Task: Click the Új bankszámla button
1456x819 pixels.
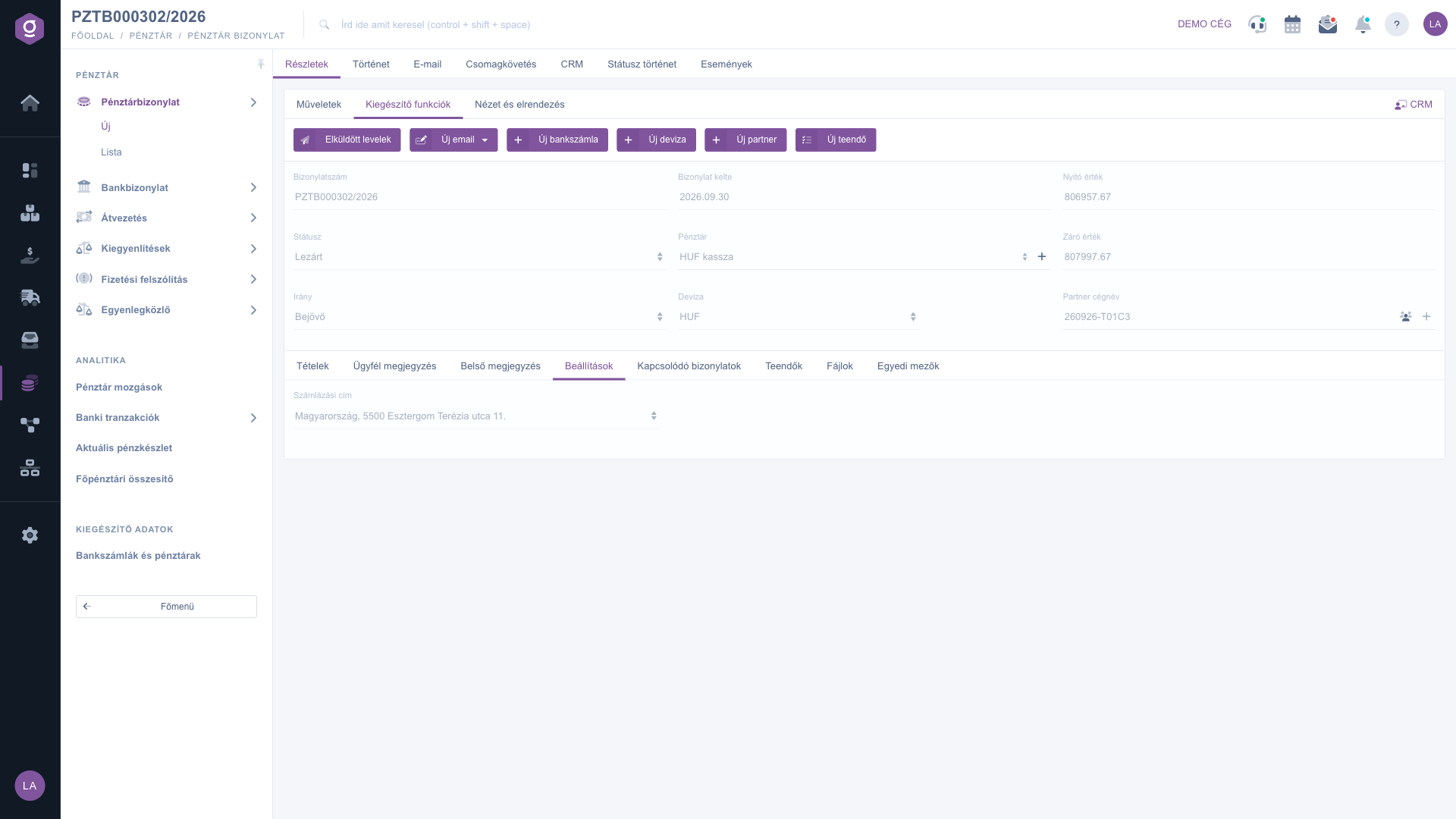Action: pos(557,140)
